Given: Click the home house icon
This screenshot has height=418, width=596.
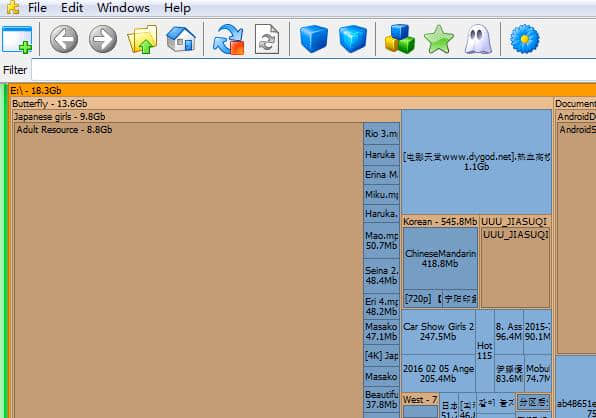Looking at the screenshot, I should (x=181, y=39).
